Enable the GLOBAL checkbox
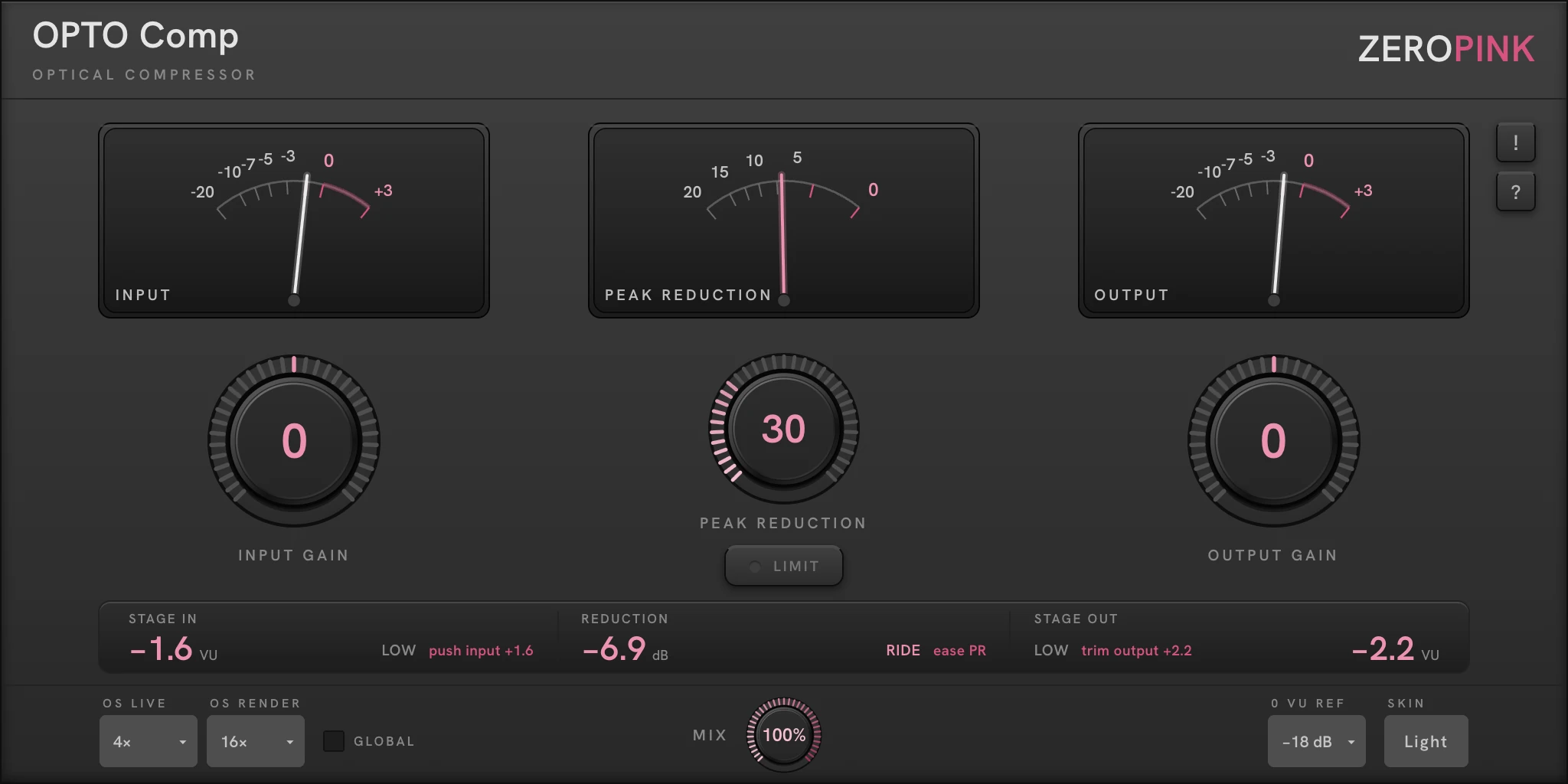The width and height of the screenshot is (1568, 784). point(333,741)
